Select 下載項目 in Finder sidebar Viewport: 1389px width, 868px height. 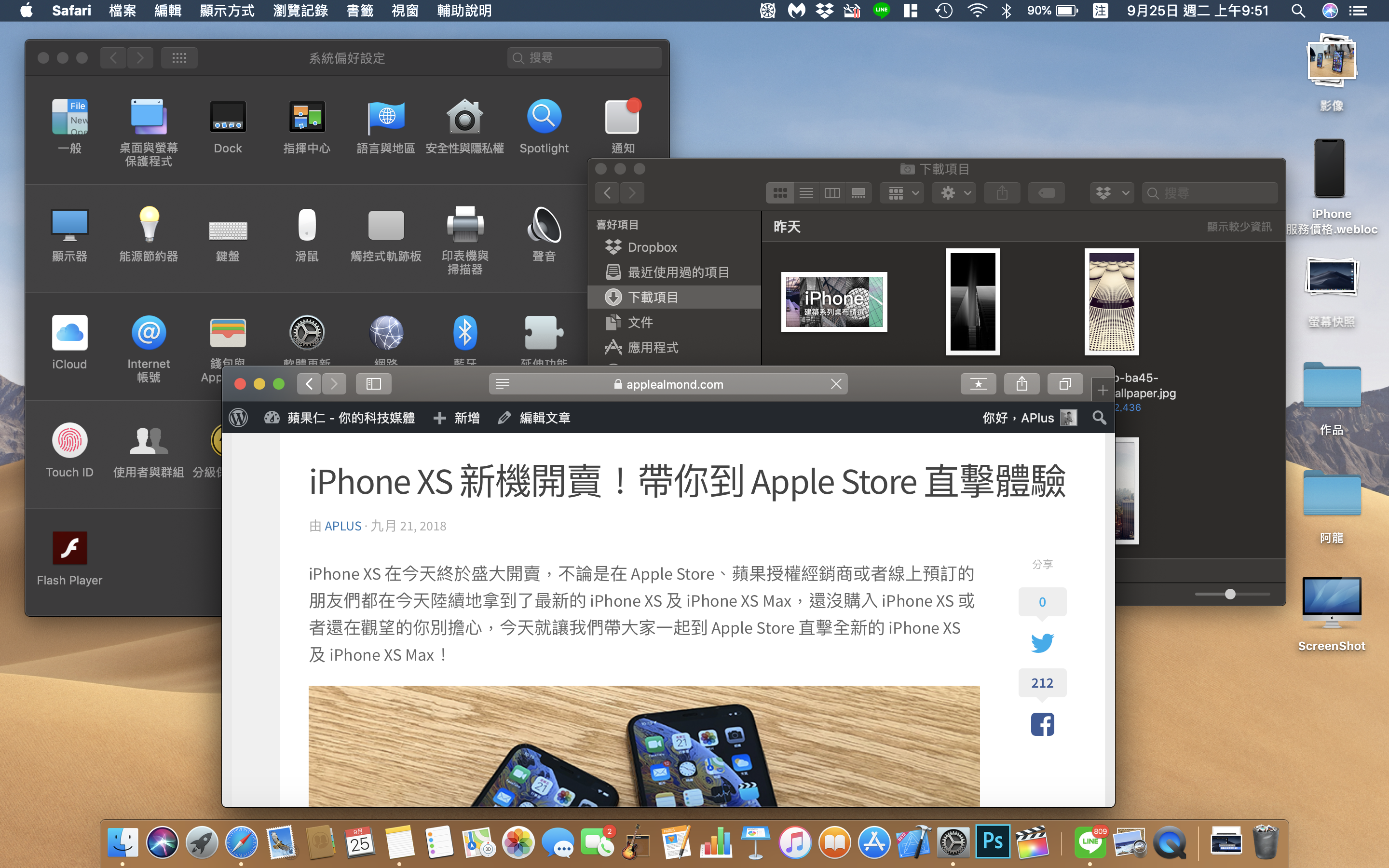(x=674, y=297)
